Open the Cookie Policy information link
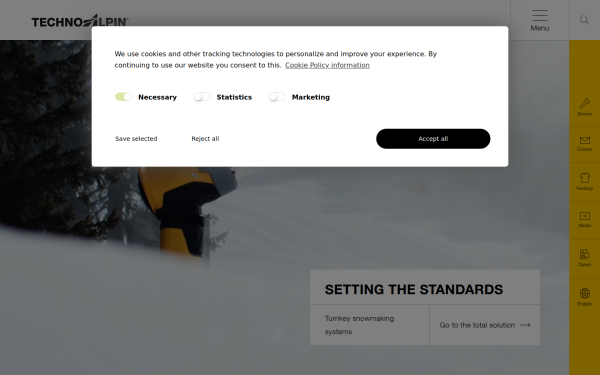 327,65
